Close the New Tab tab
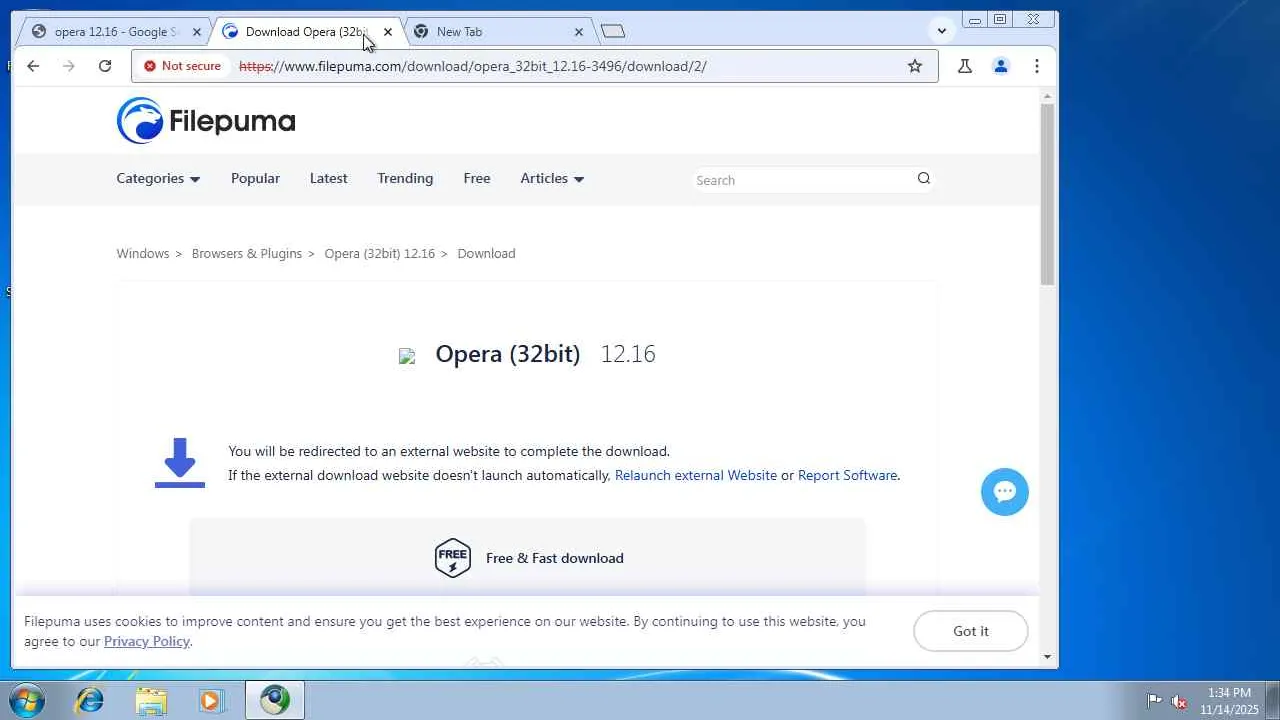This screenshot has height=720, width=1280. click(x=578, y=32)
